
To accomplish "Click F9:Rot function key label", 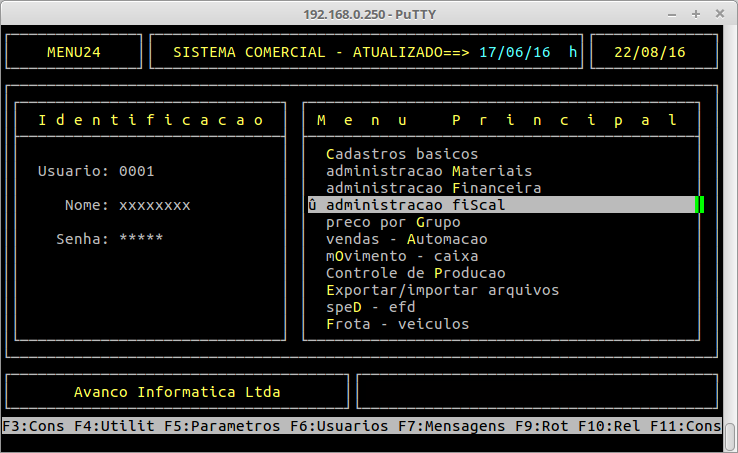I will 541,426.
